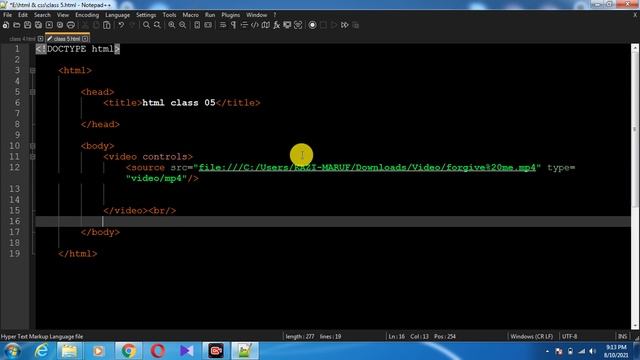This screenshot has width=640, height=360.
Task: Open the Settings menu
Action: 146,15
